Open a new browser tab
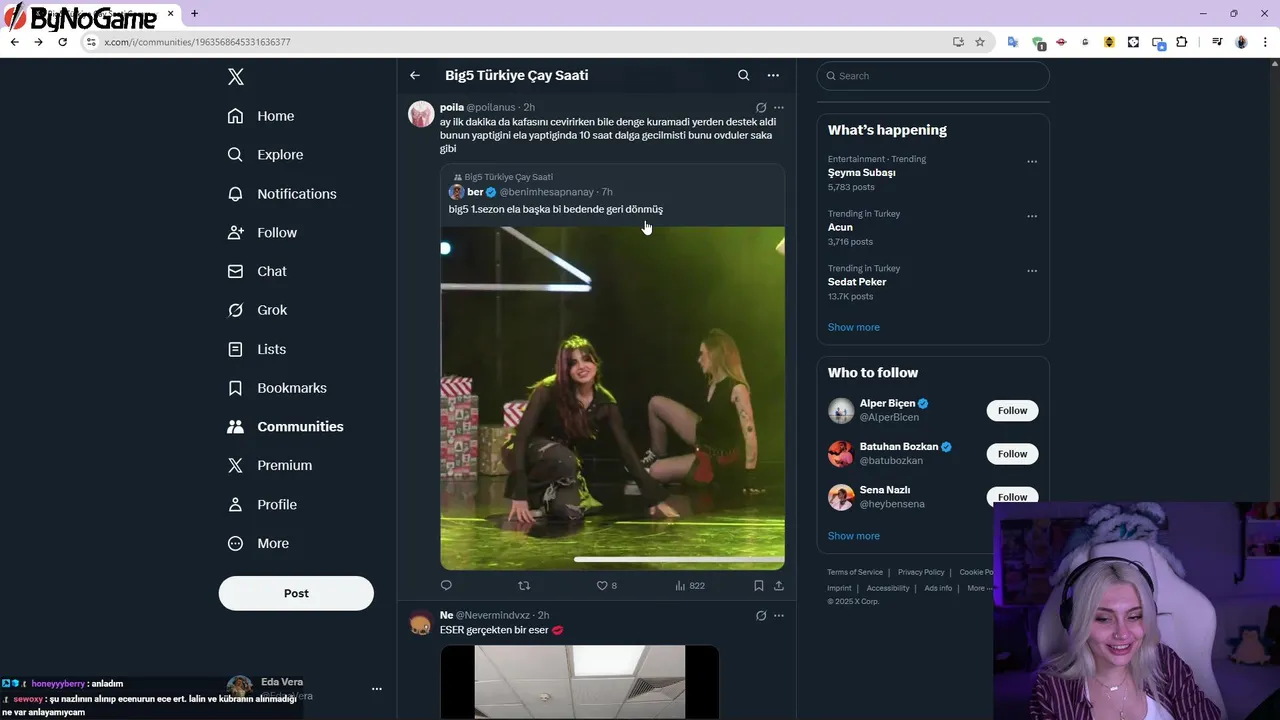 pyautogui.click(x=194, y=14)
